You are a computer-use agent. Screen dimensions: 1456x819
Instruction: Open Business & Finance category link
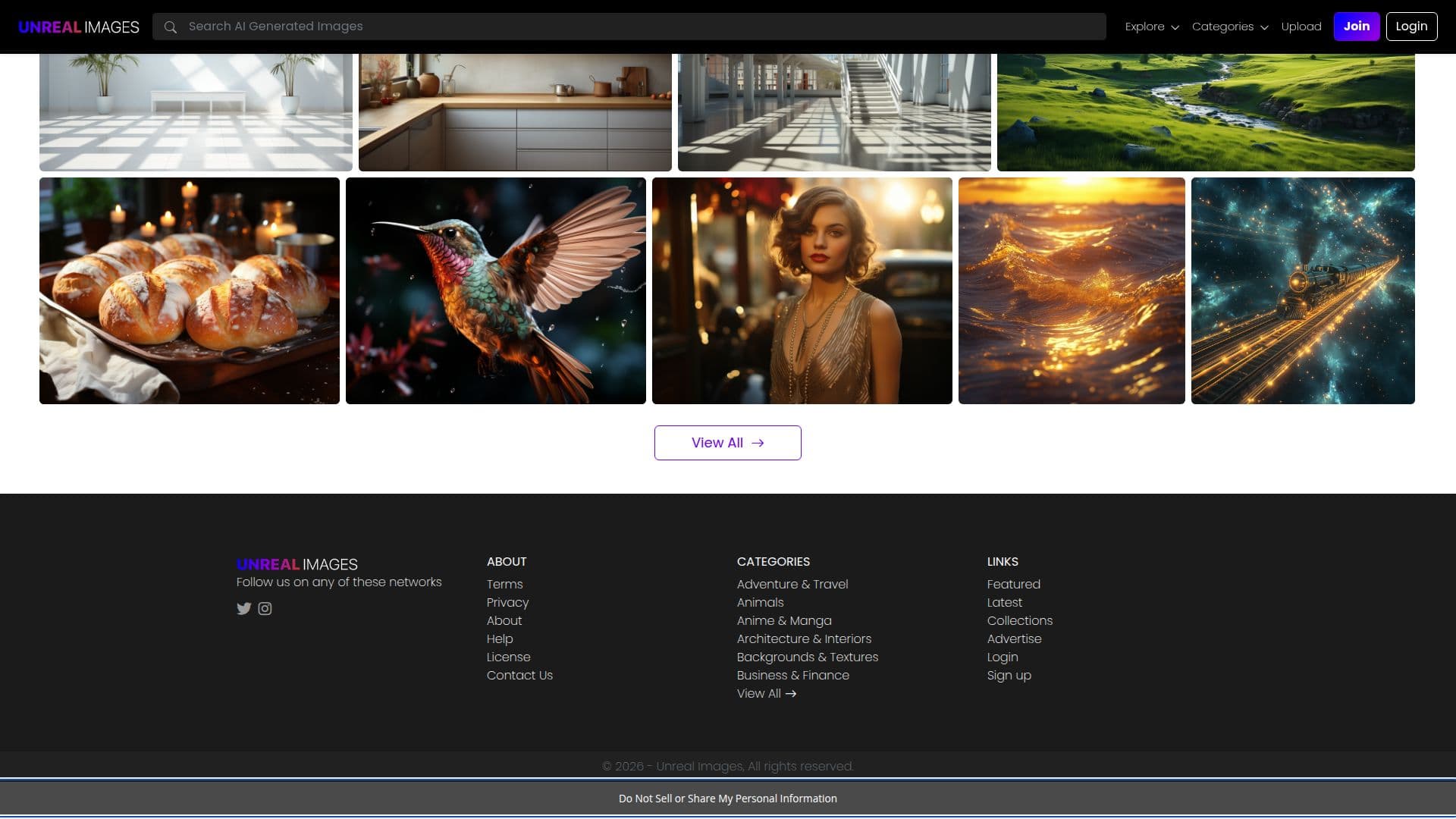point(793,675)
